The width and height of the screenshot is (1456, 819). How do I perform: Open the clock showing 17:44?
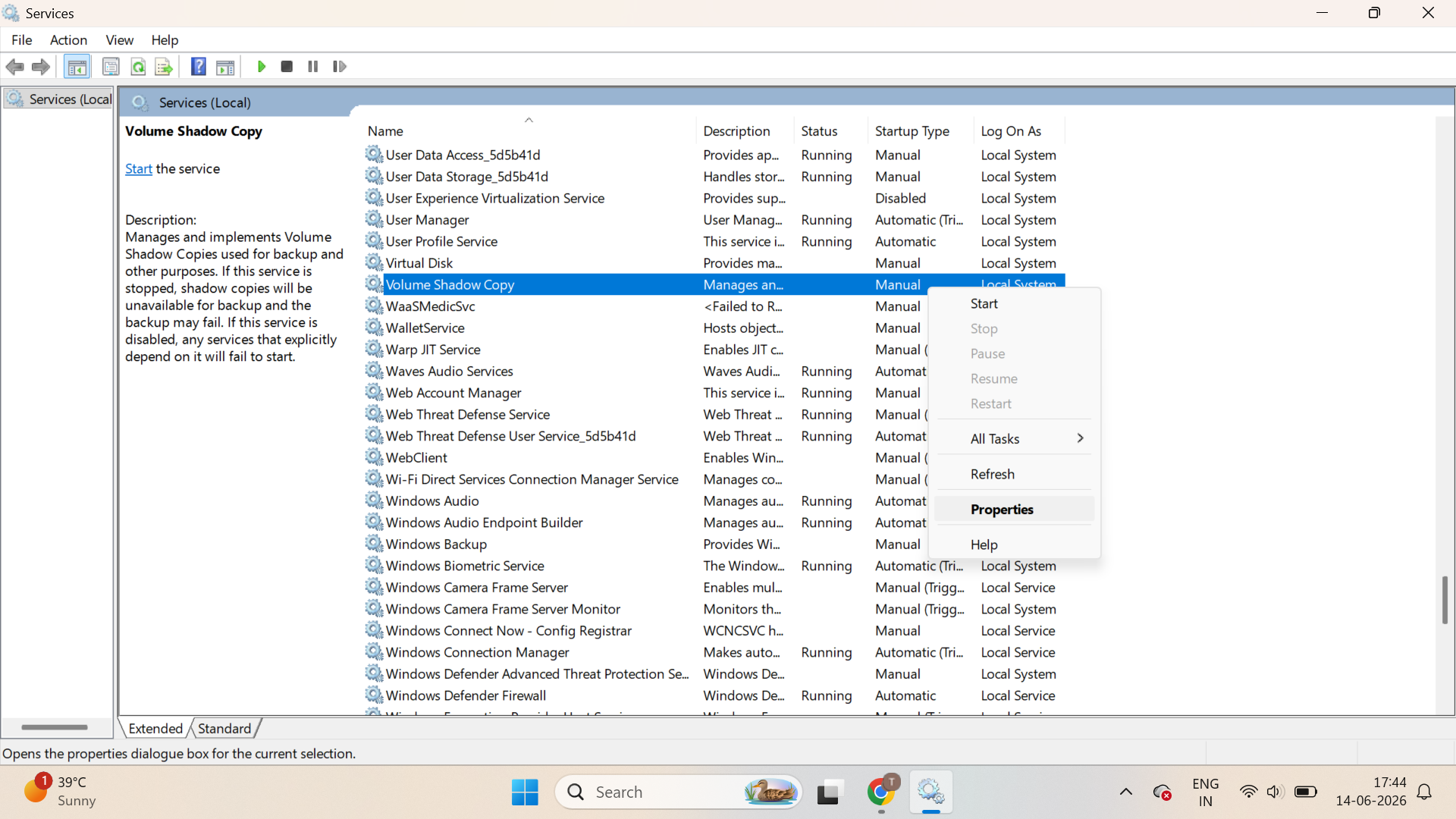[x=1371, y=791]
